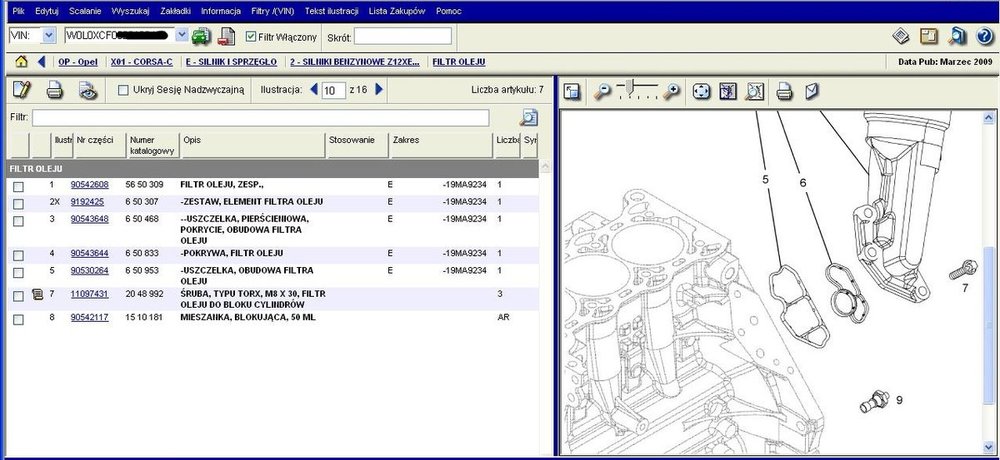Screen dimensions: 1000x460
Task: Check Ukryj Sesję Nadzwyczajną option
Action: [x=124, y=90]
